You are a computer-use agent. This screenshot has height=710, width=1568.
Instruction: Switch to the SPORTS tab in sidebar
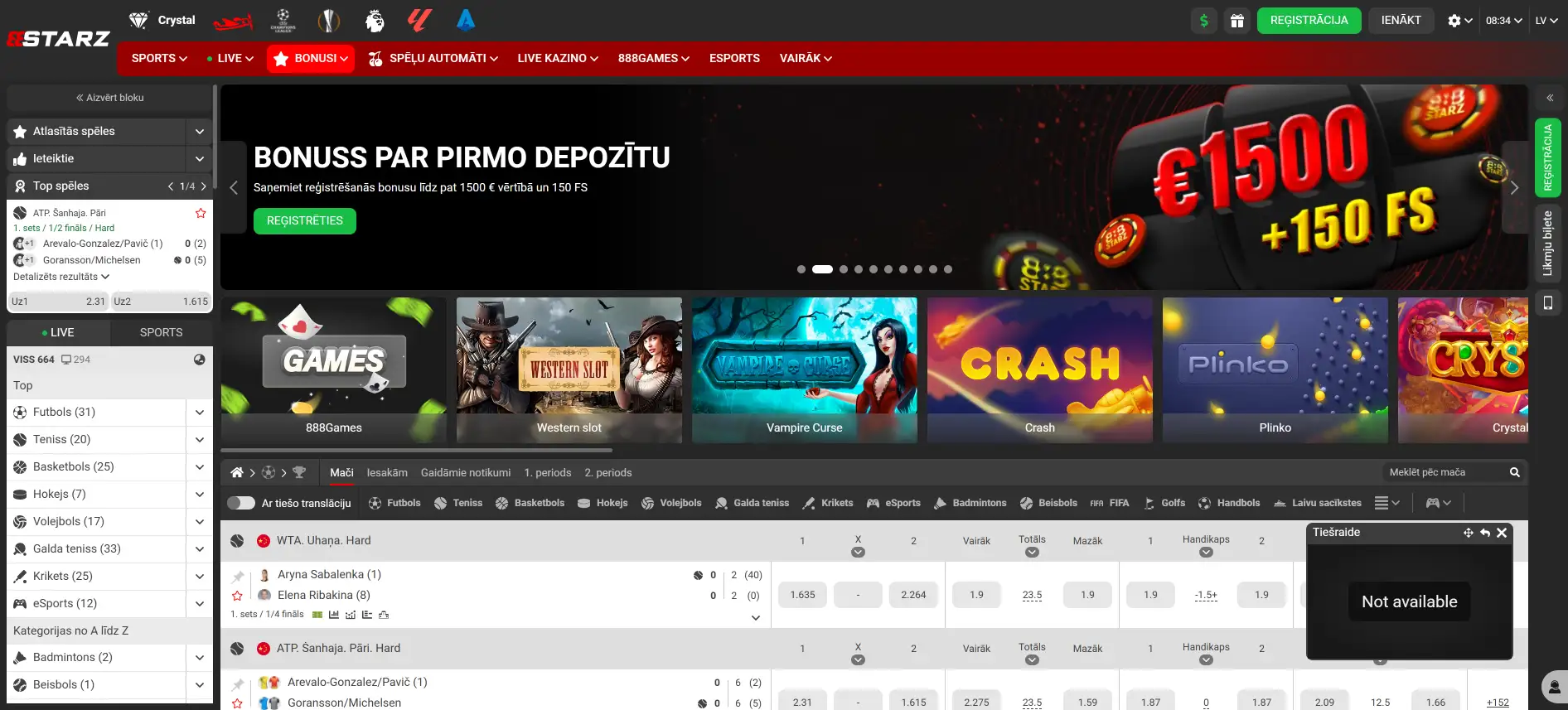161,332
